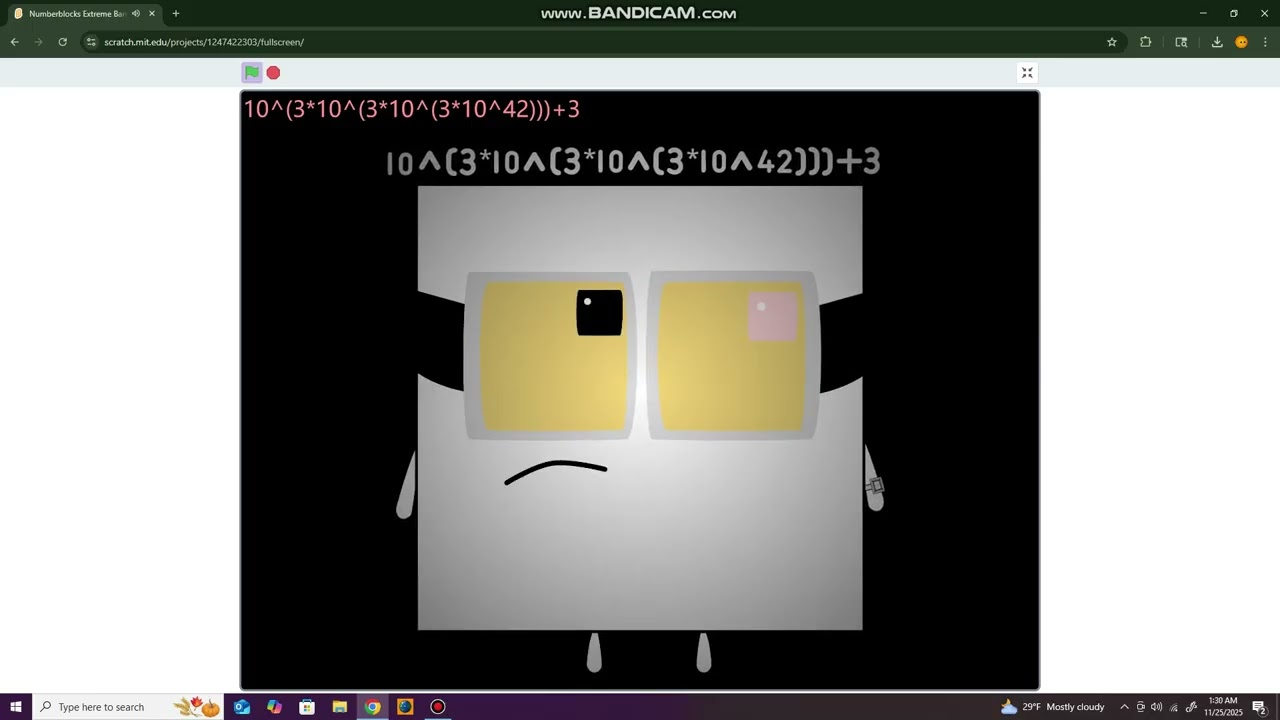Viewport: 1280px width, 720px height.
Task: Open the Chrome three-dot menu
Action: (1265, 42)
